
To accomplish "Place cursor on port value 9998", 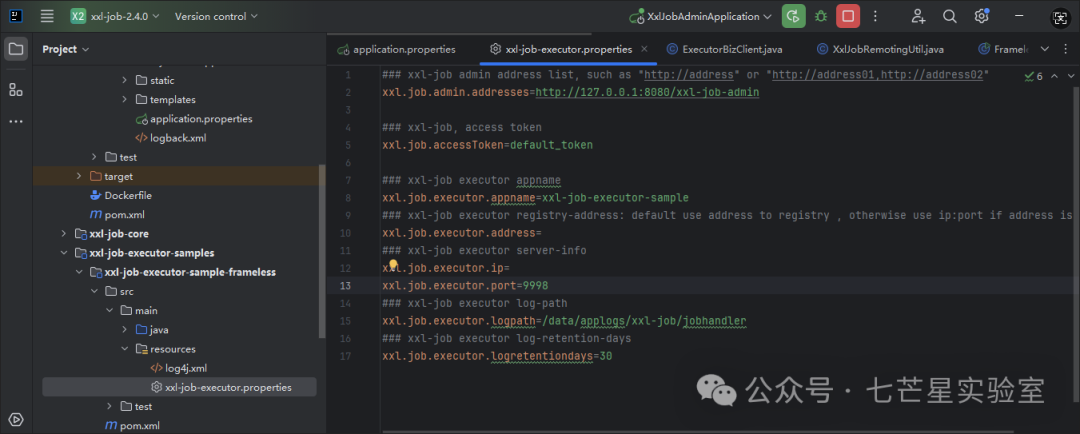I will (x=536, y=285).
